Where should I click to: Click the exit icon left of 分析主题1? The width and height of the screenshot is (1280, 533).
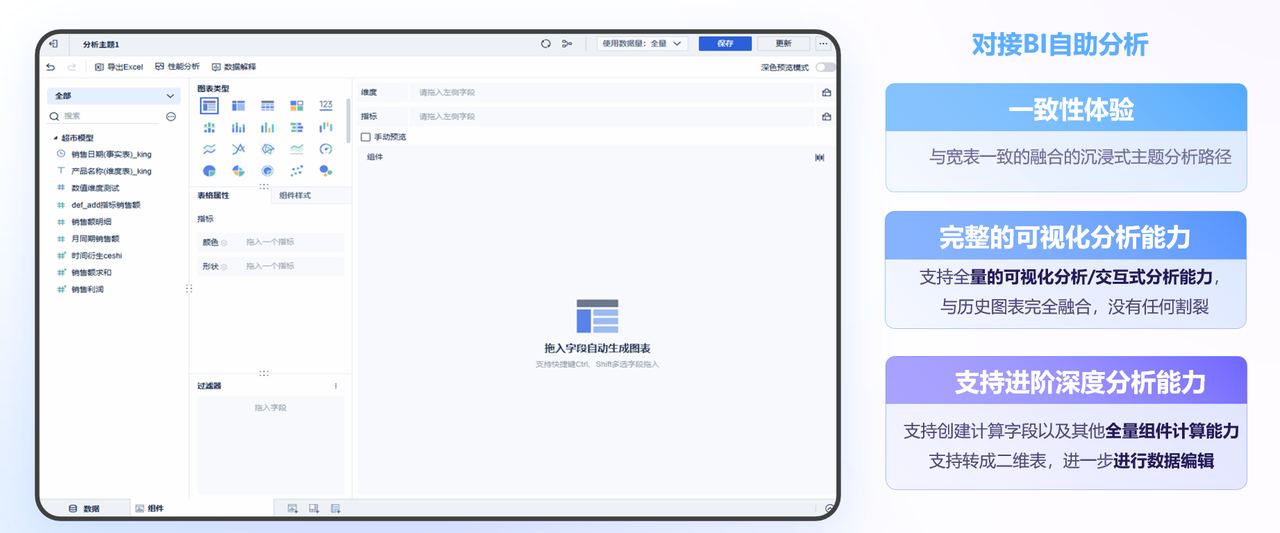pyautogui.click(x=53, y=44)
